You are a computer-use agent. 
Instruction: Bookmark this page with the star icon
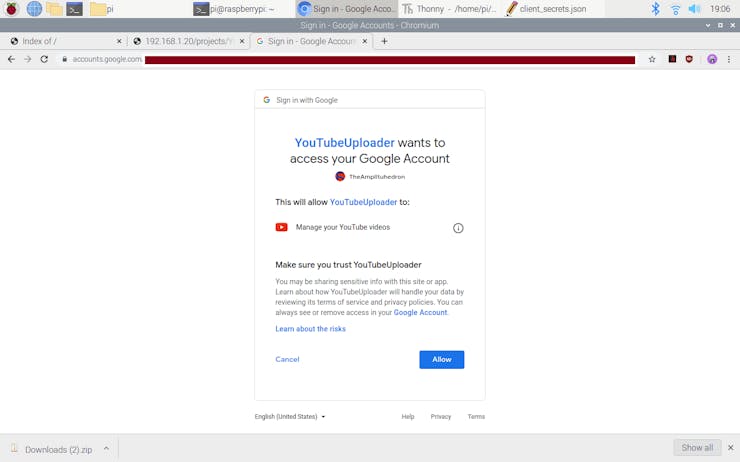(652, 59)
